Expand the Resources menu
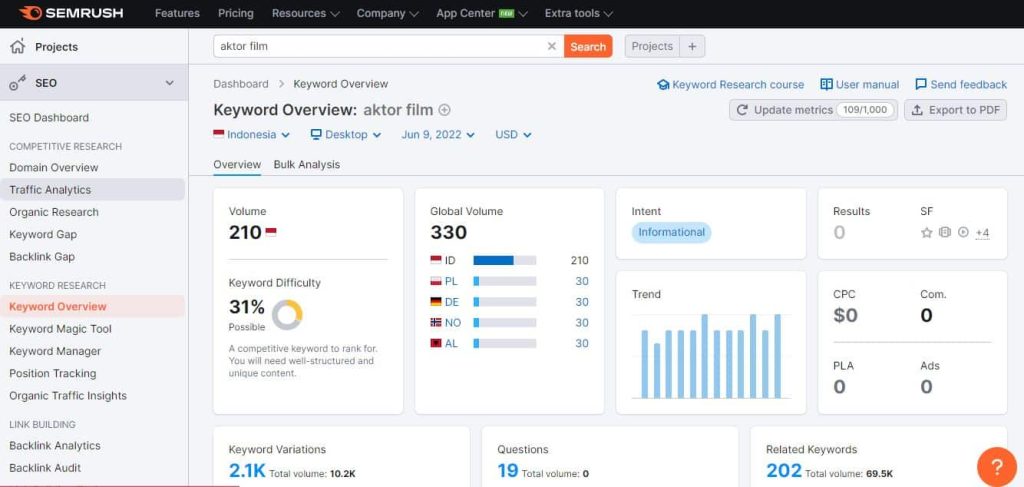 point(306,13)
